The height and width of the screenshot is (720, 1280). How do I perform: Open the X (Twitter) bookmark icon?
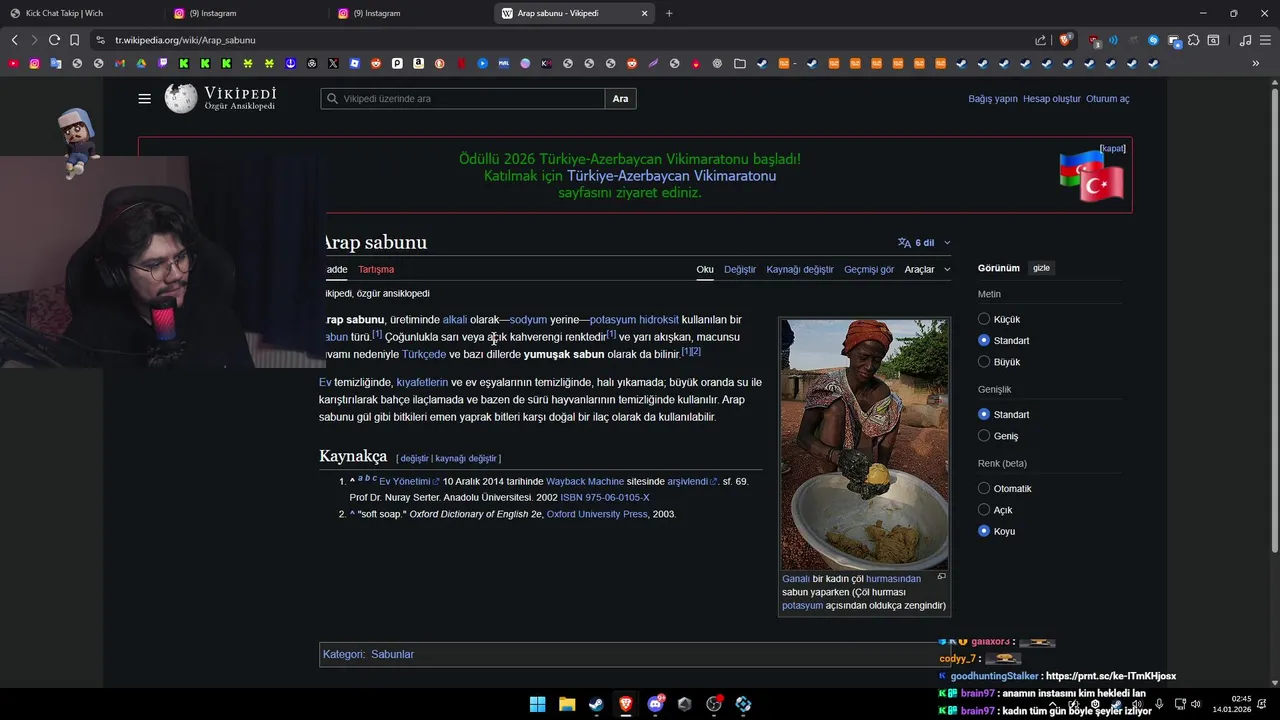(x=333, y=63)
